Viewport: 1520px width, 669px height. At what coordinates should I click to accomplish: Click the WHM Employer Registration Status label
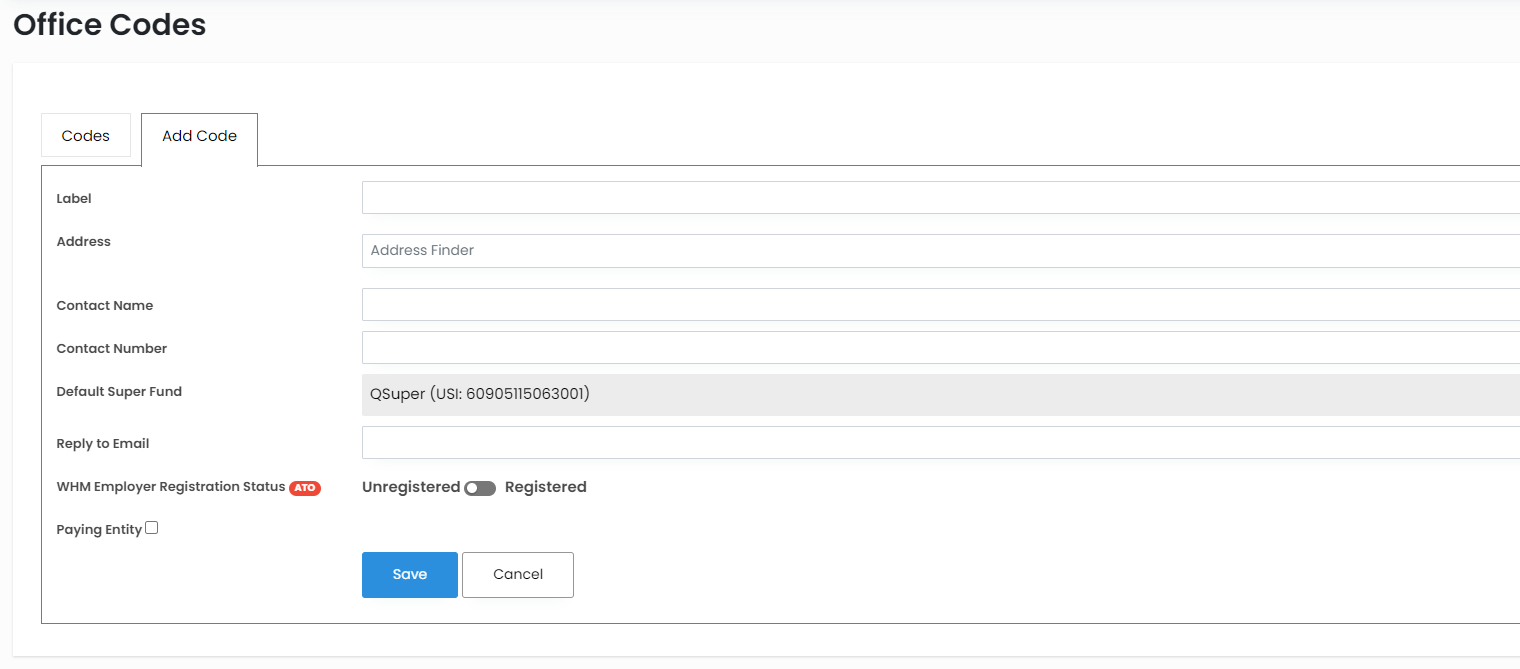[171, 487]
